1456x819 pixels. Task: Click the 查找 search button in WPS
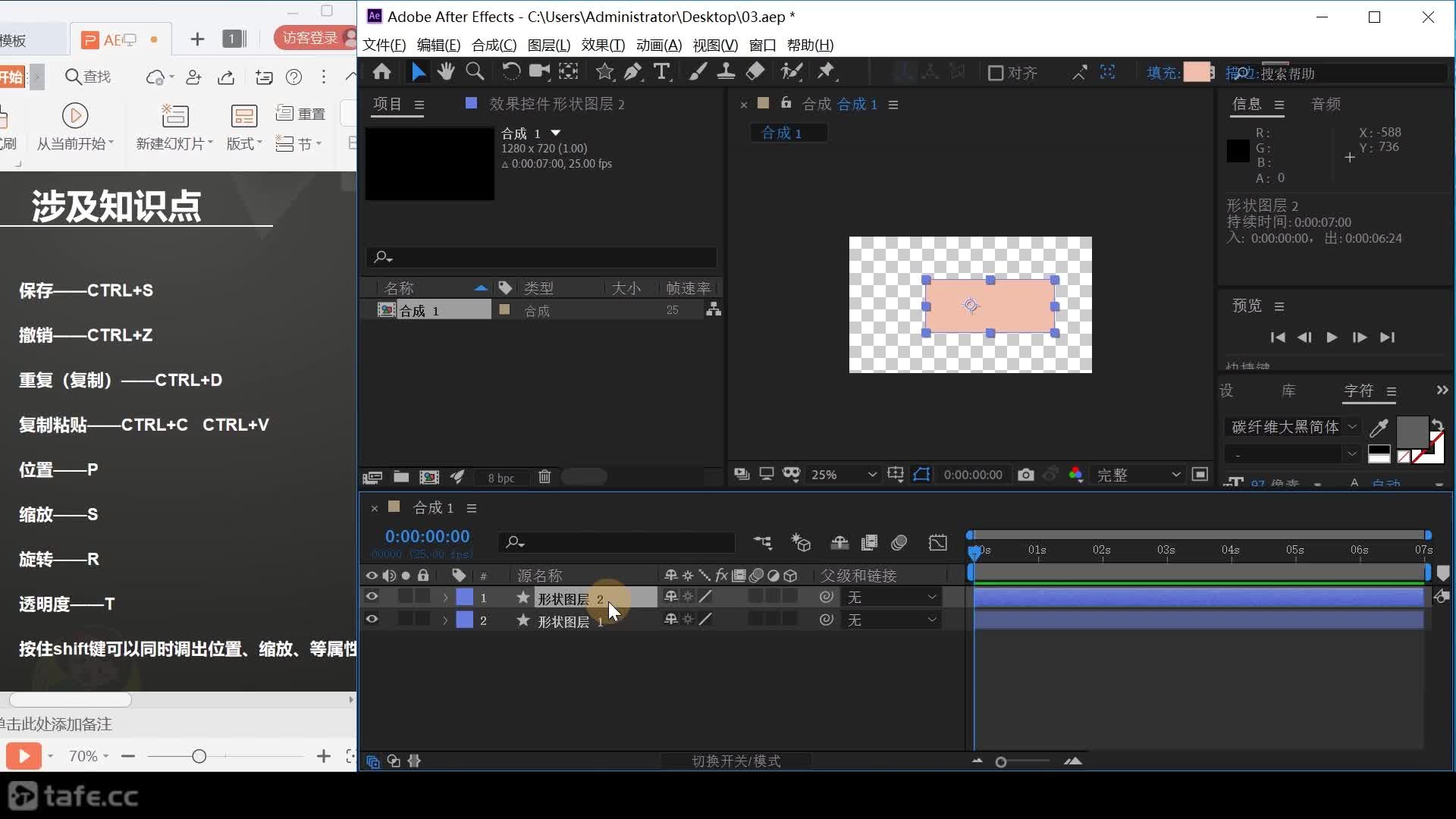click(89, 77)
